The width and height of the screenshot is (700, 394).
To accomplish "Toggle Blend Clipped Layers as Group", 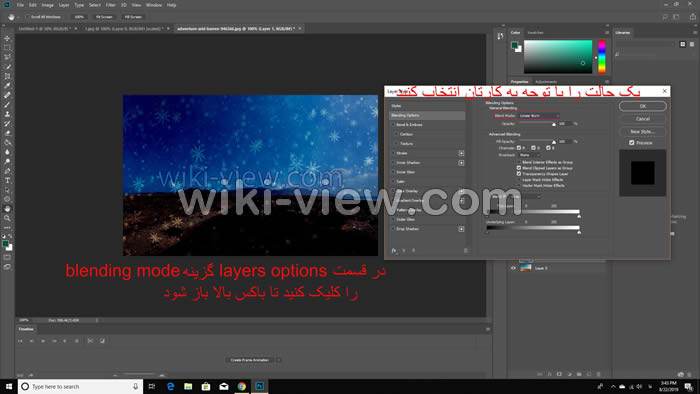I will 519,168.
